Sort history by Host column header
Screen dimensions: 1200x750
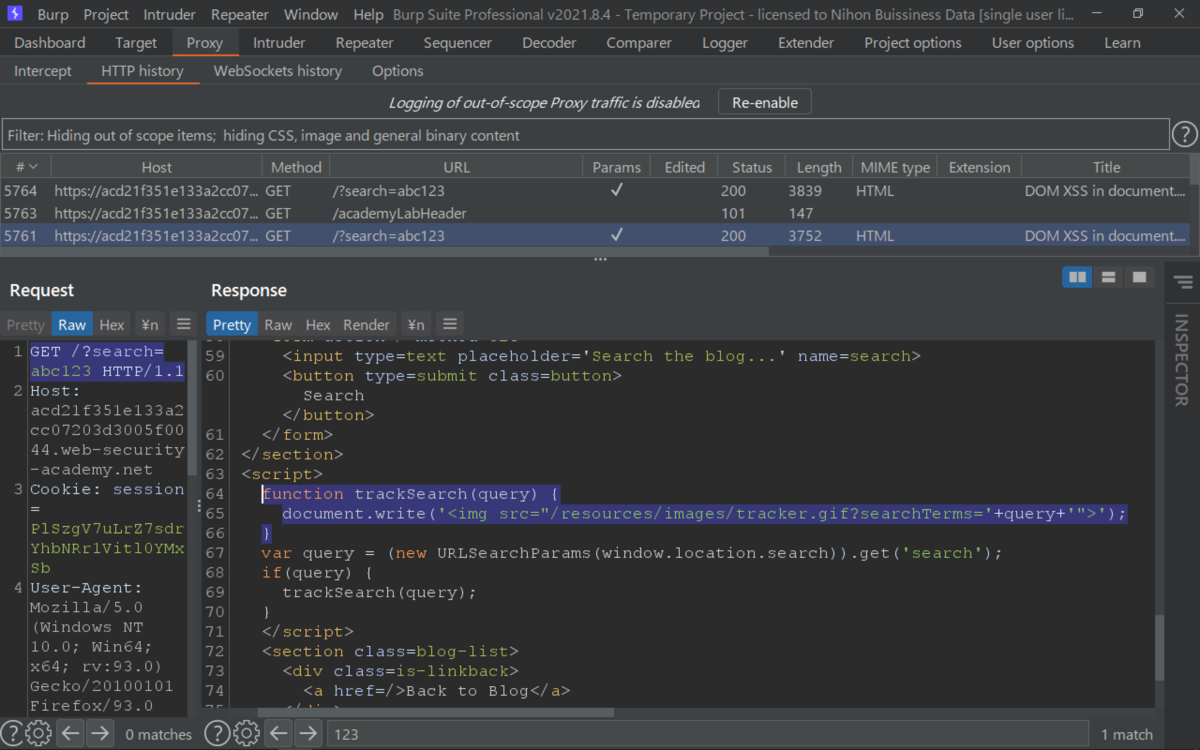[156, 167]
